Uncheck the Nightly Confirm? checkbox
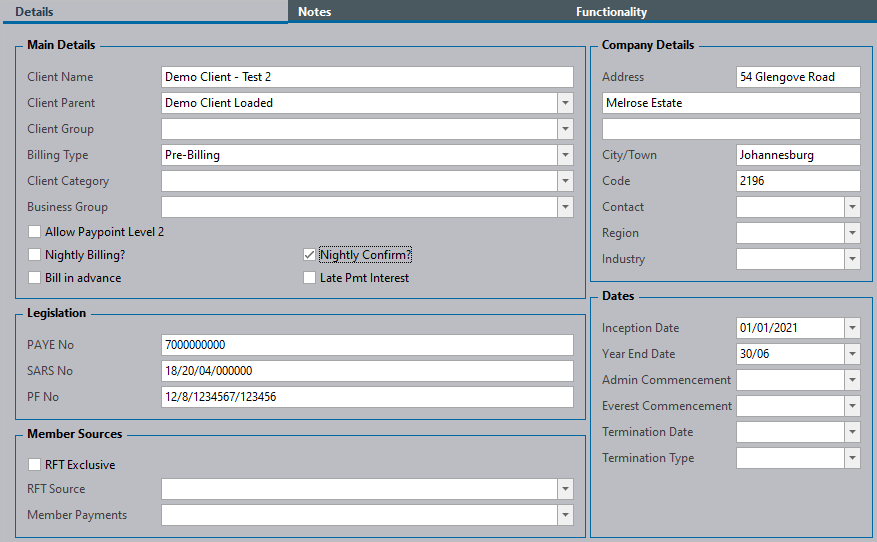Viewport: 877px width, 542px height. pyautogui.click(x=309, y=254)
